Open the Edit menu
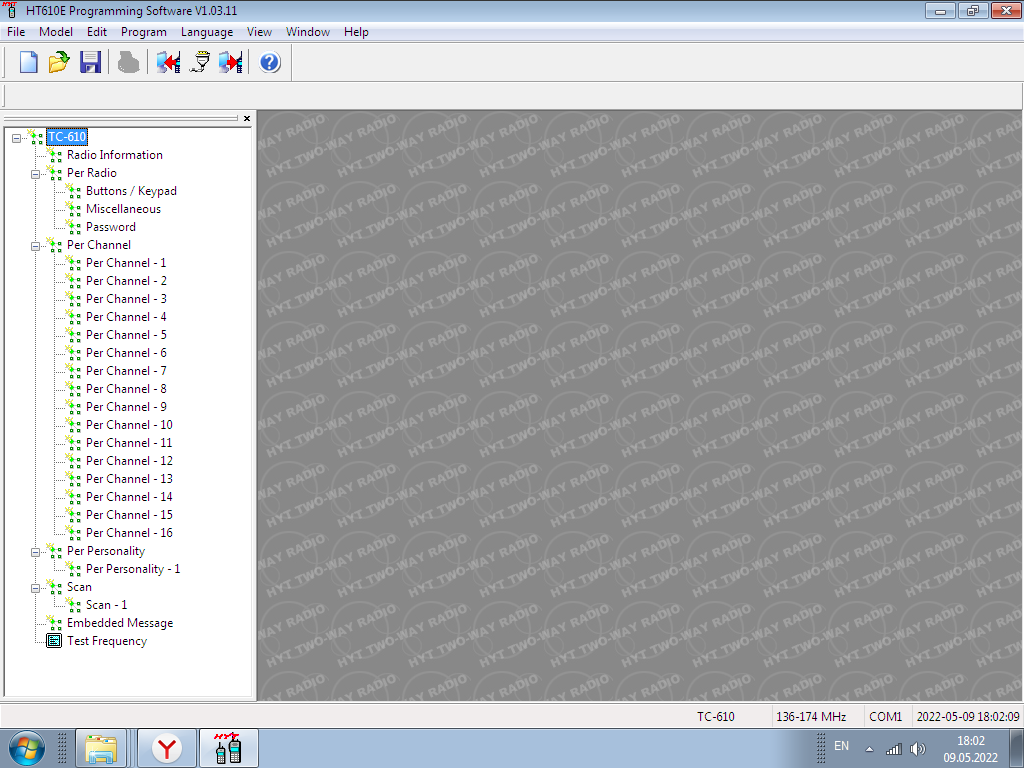 tap(97, 32)
